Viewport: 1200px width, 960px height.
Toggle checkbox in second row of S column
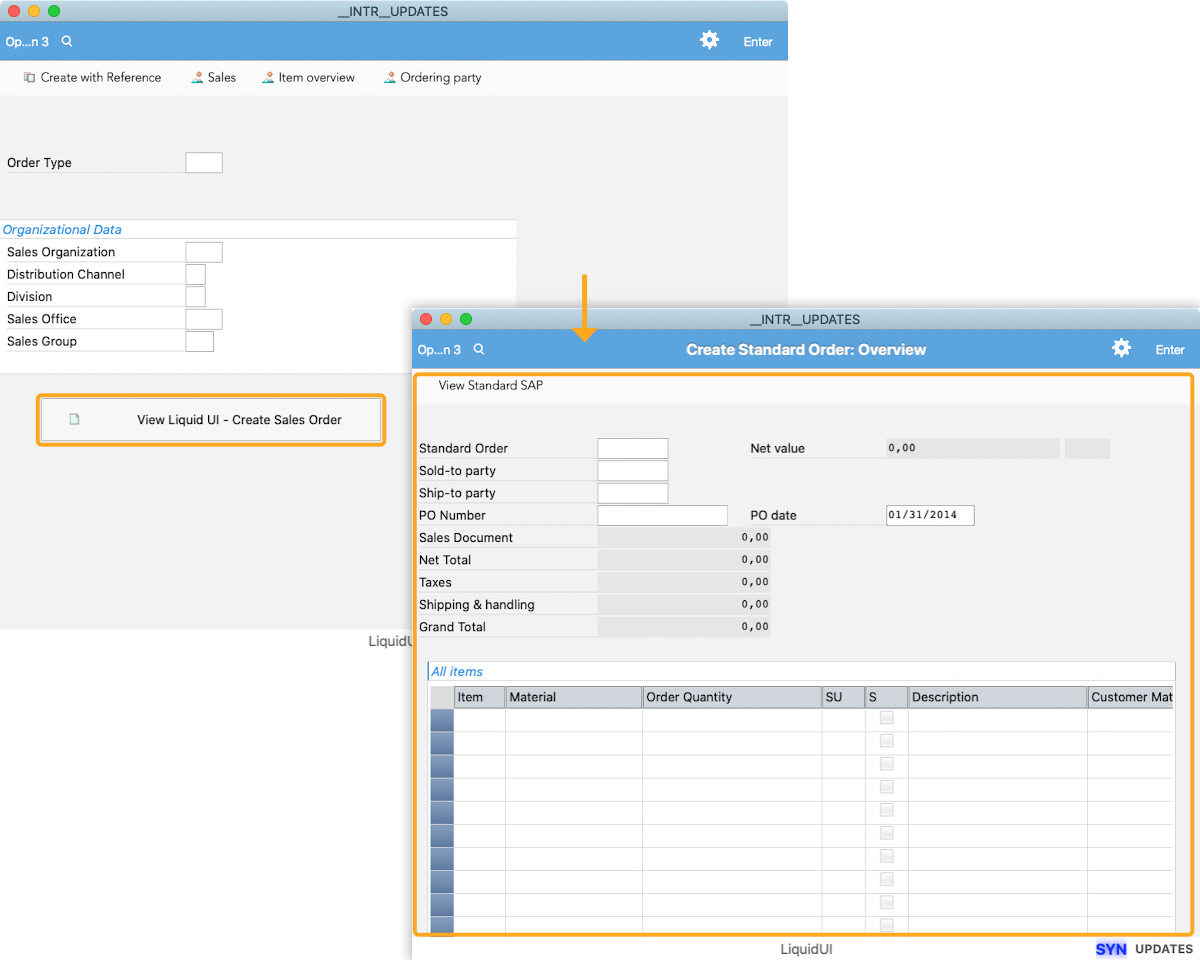[x=887, y=741]
